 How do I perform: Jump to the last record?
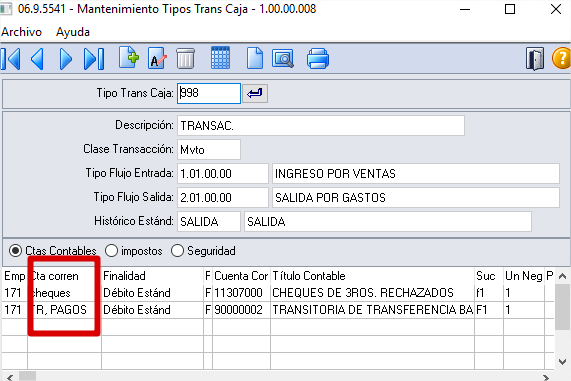point(94,59)
